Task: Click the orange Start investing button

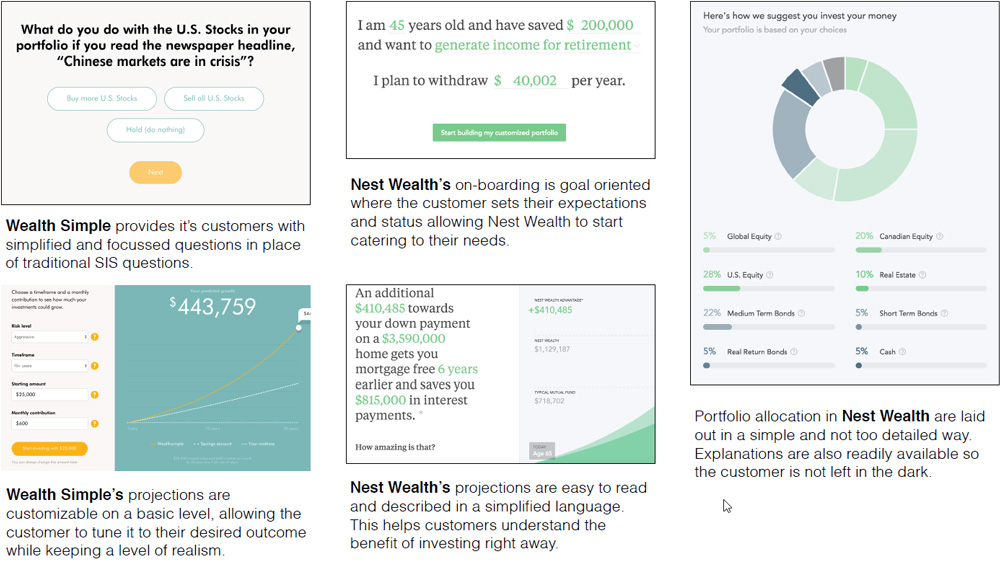Action: coord(50,448)
